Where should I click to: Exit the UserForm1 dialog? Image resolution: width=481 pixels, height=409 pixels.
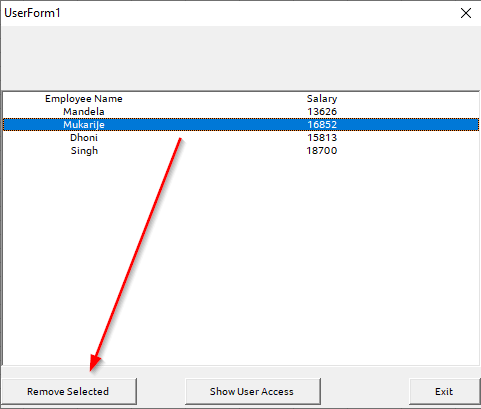(x=444, y=391)
